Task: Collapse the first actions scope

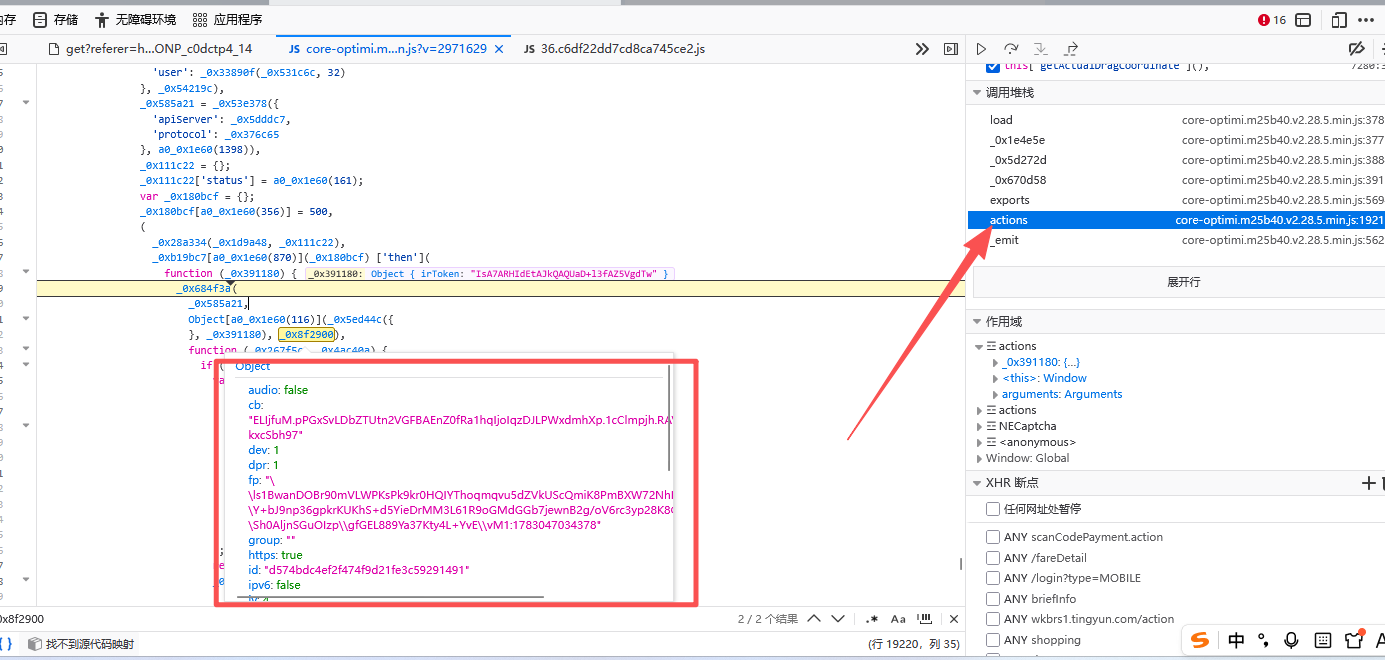Action: [x=980, y=346]
